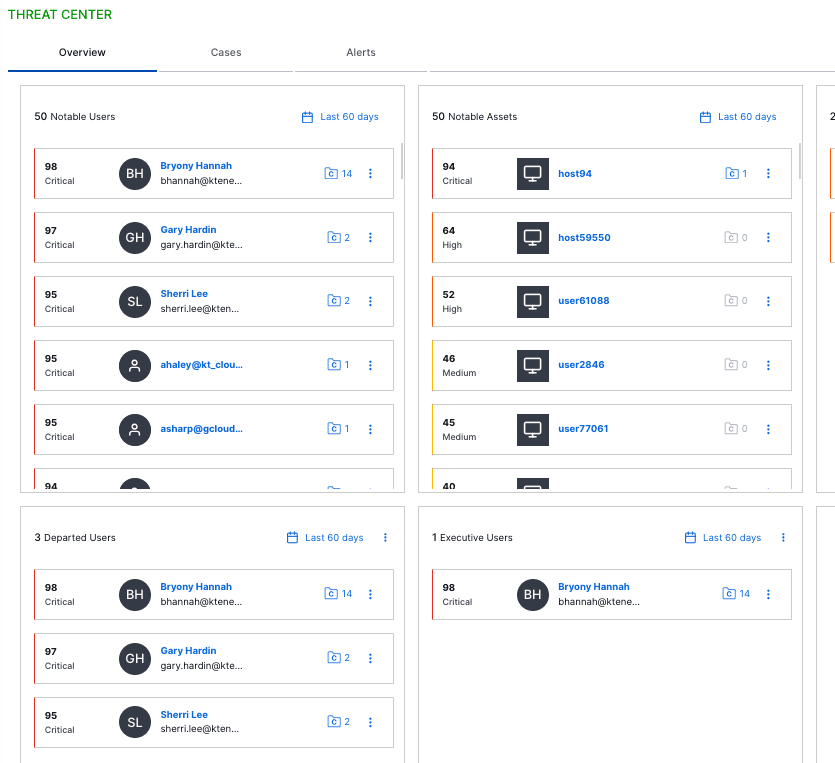The width and height of the screenshot is (835, 763).
Task: Click cases icon for Sherri Lee in Notable Users
Action: 334,301
